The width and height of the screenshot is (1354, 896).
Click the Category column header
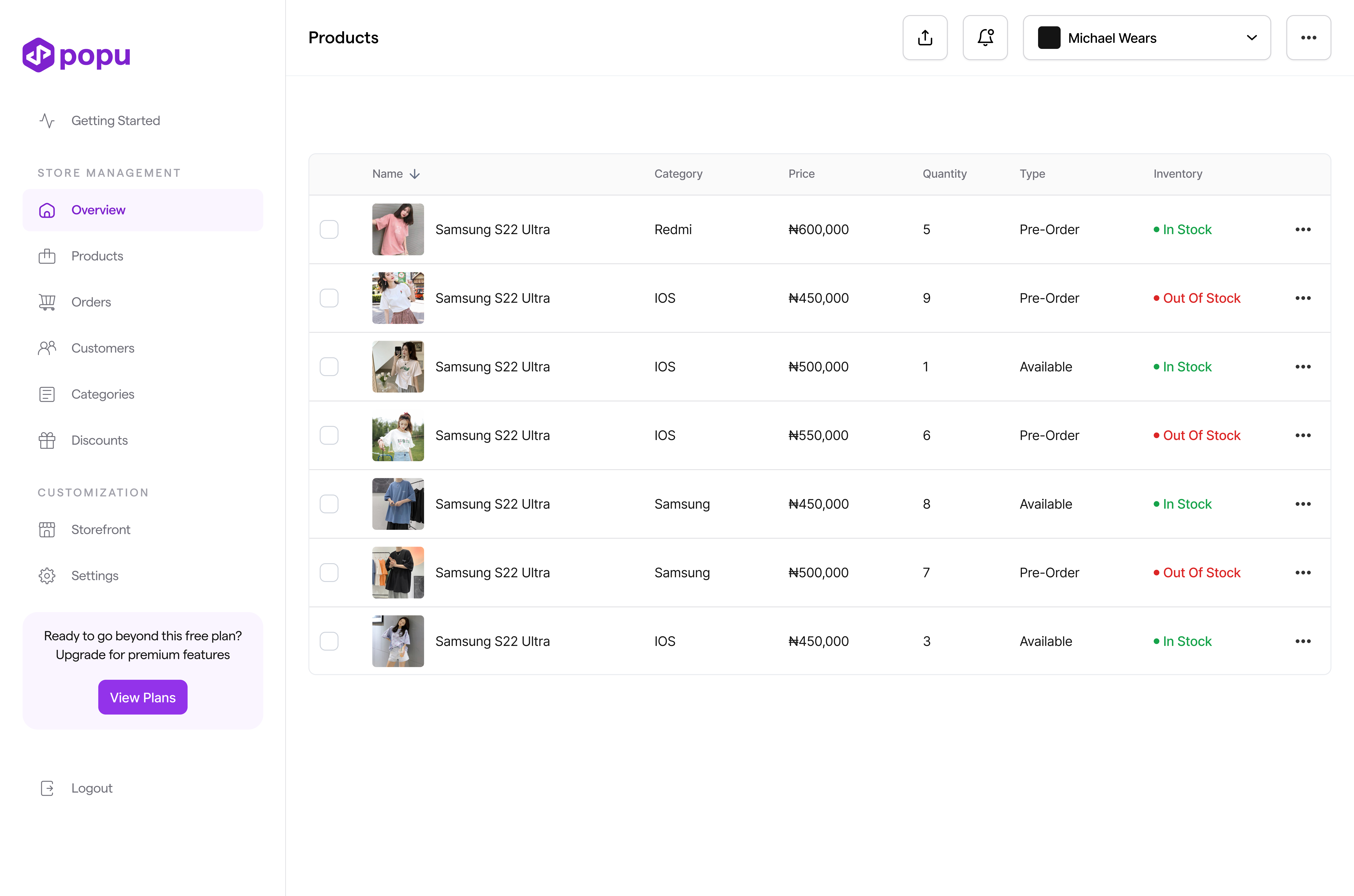point(678,174)
